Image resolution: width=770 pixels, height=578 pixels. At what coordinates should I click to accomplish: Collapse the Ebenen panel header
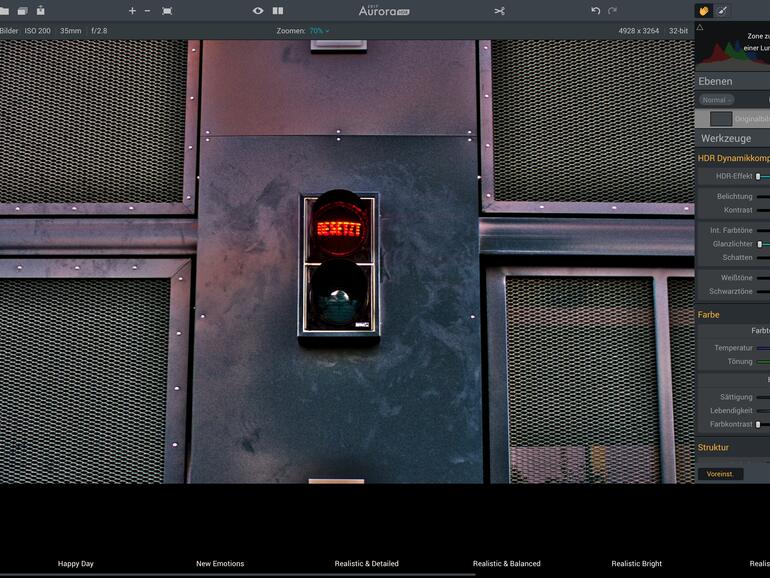pyautogui.click(x=733, y=81)
